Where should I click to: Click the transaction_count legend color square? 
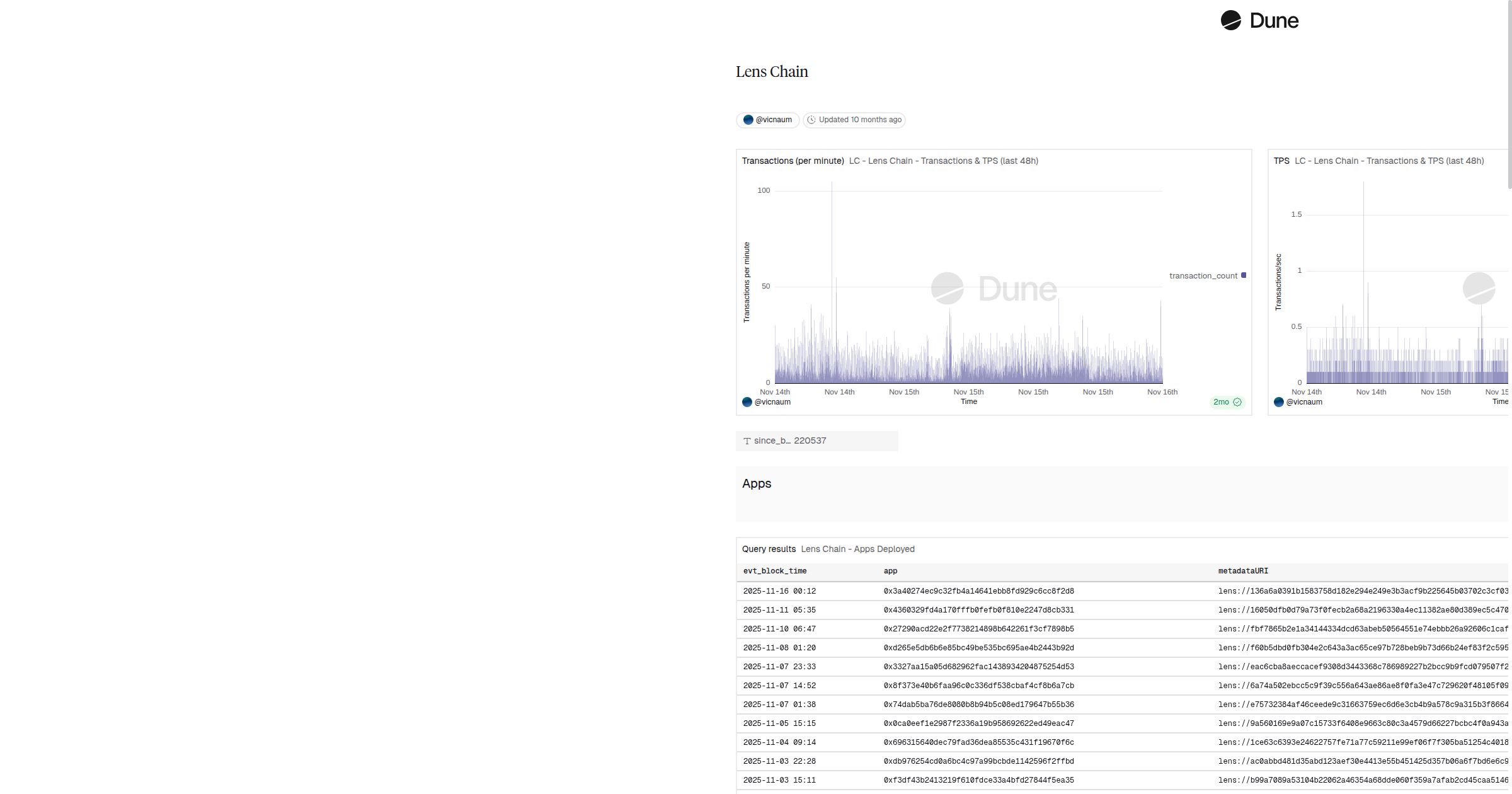[1244, 275]
